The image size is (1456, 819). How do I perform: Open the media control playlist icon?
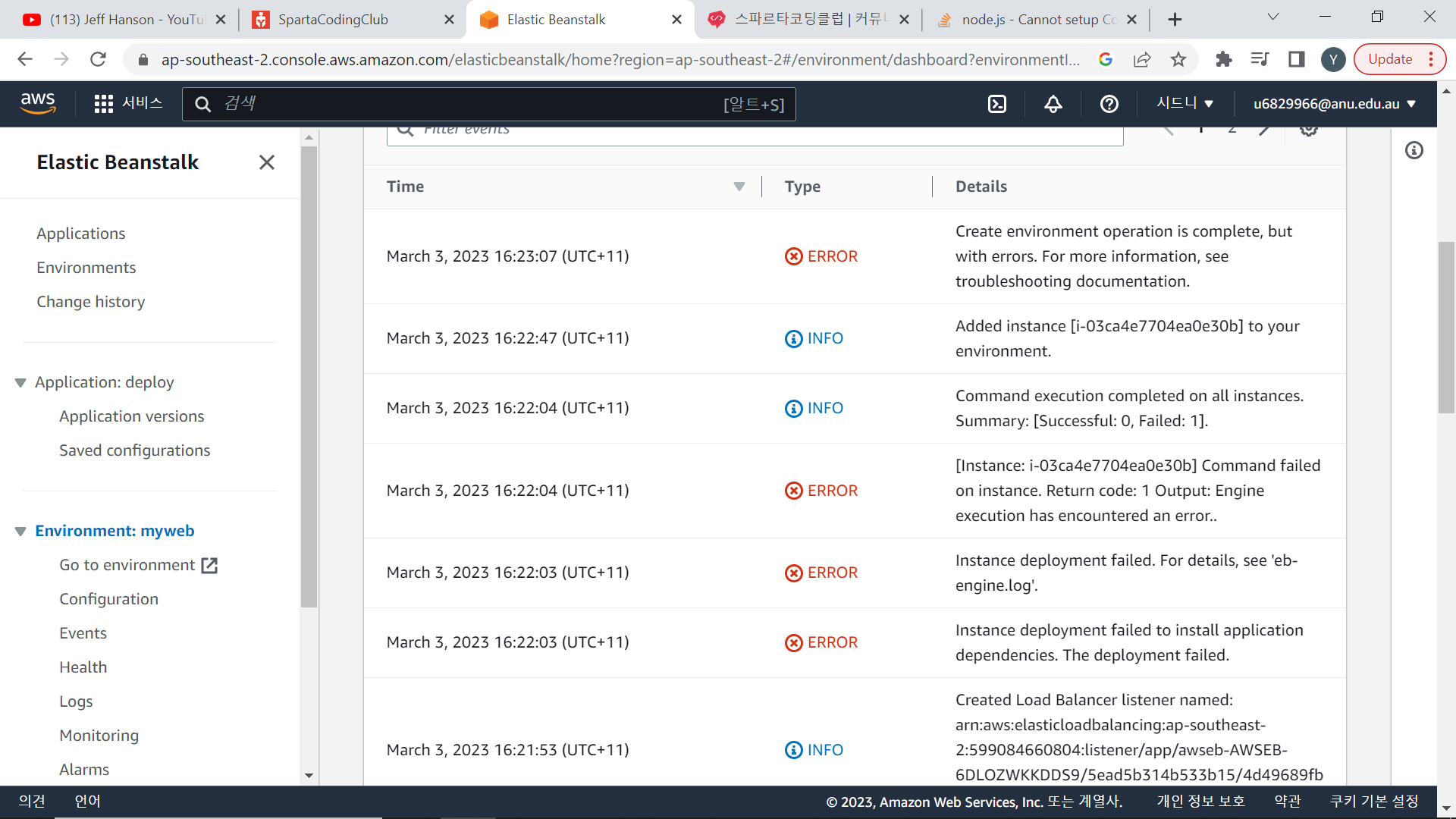point(1260,59)
